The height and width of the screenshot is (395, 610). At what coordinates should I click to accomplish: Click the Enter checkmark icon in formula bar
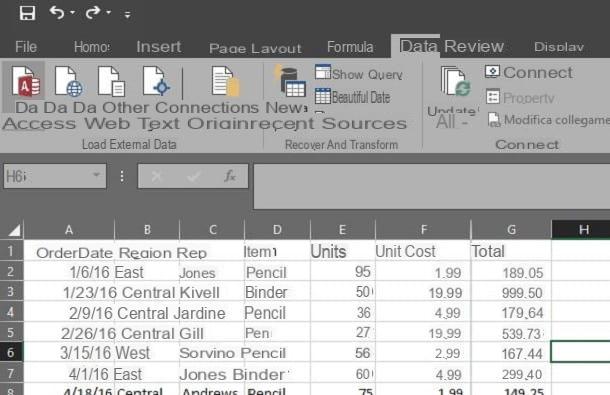[194, 177]
